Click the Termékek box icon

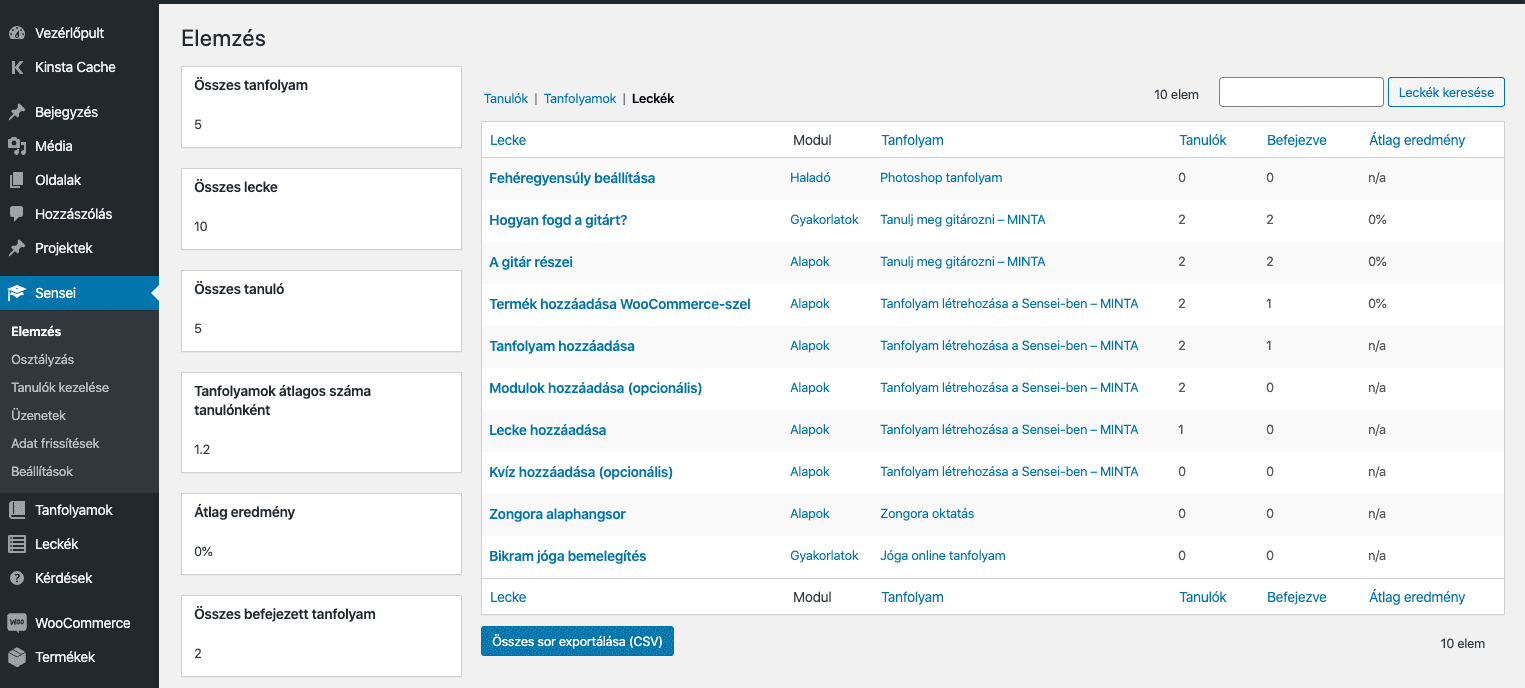tap(17, 657)
